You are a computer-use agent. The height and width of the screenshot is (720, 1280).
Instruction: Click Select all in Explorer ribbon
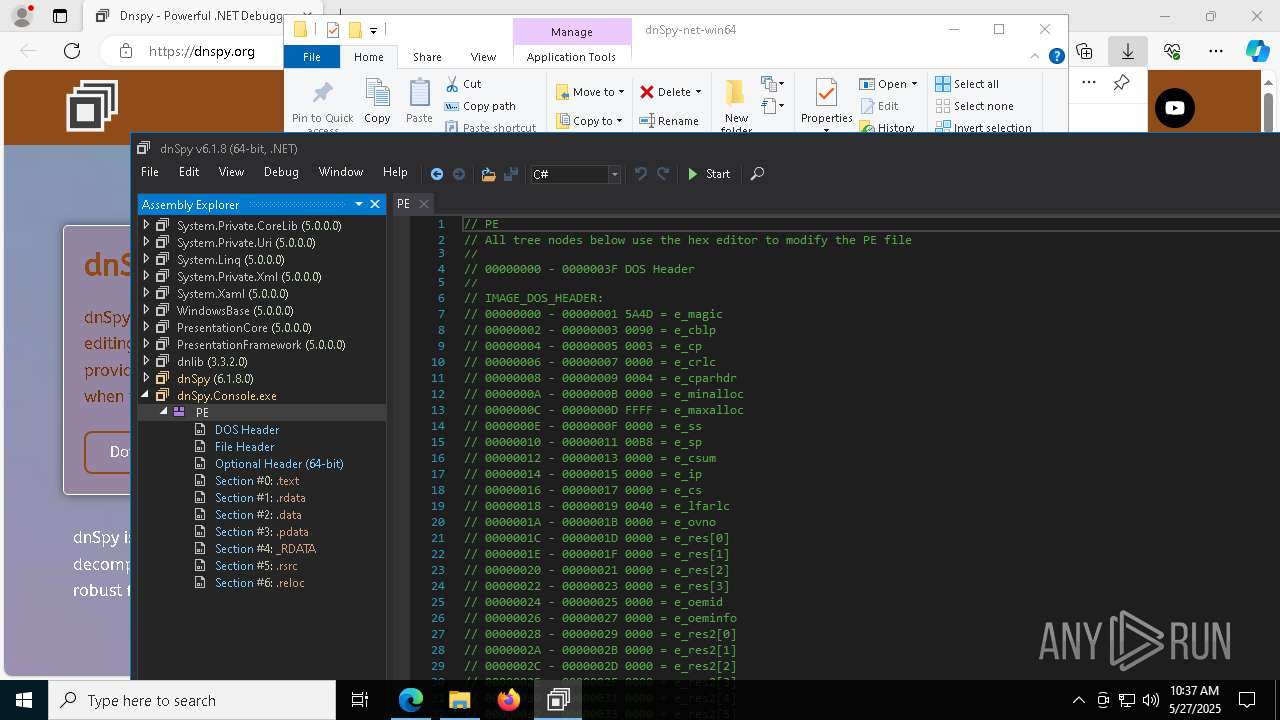(x=967, y=84)
